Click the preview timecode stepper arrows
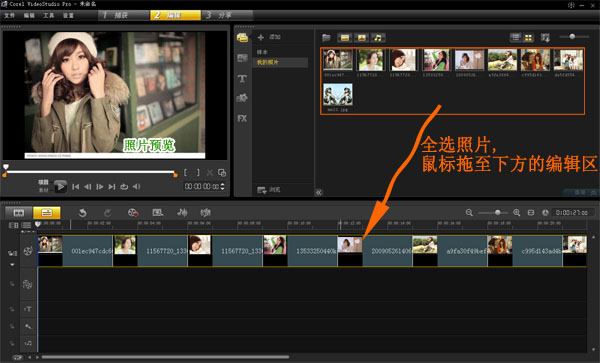600x363 pixels. point(222,186)
